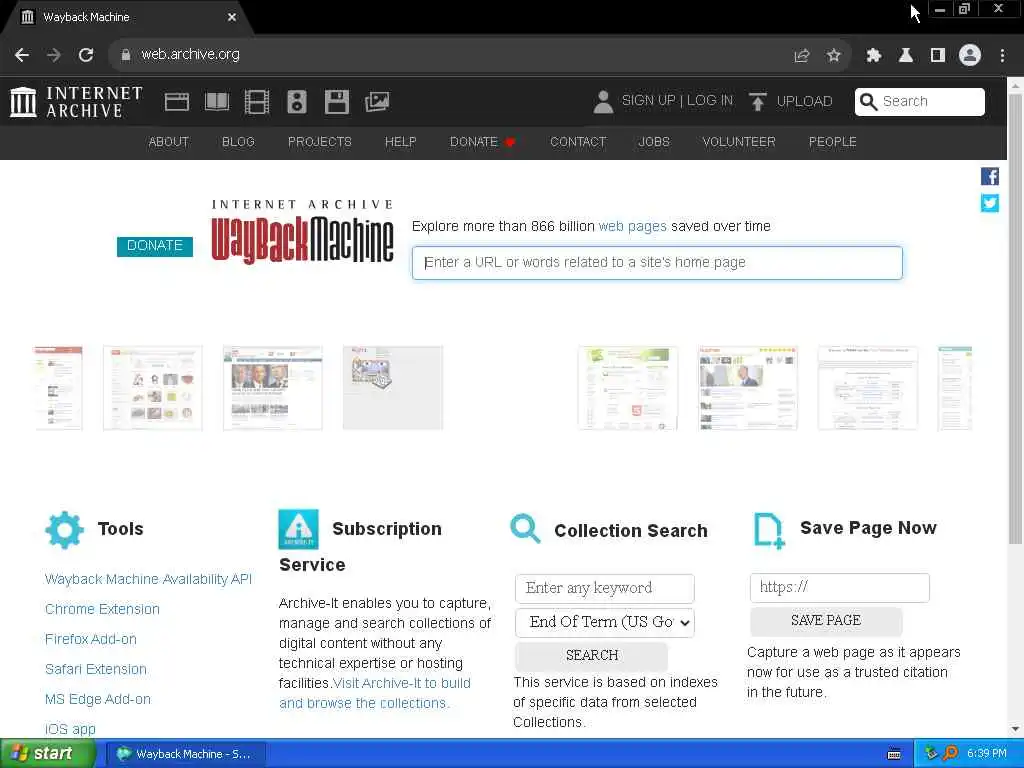Open the Chrome Extension link
The height and width of the screenshot is (768, 1024).
103,609
